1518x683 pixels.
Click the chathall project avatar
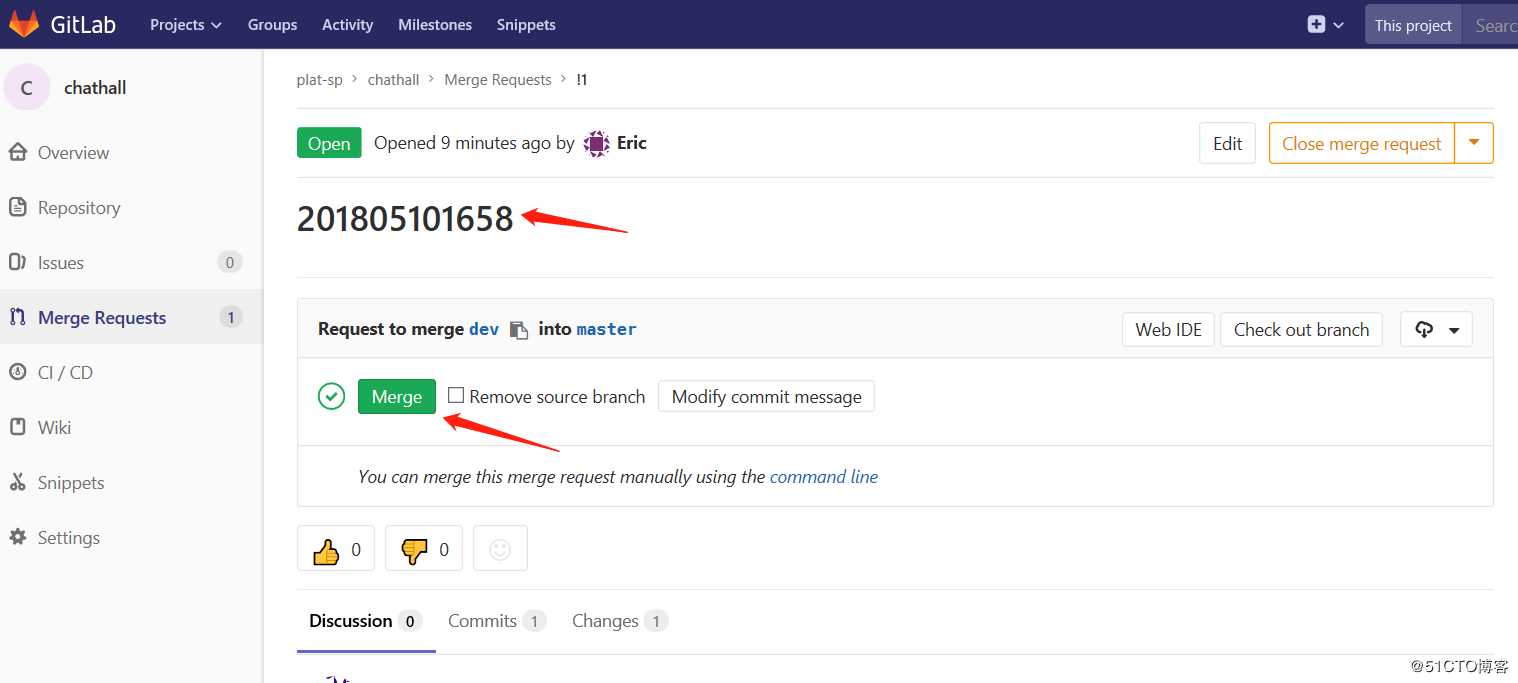(x=27, y=87)
